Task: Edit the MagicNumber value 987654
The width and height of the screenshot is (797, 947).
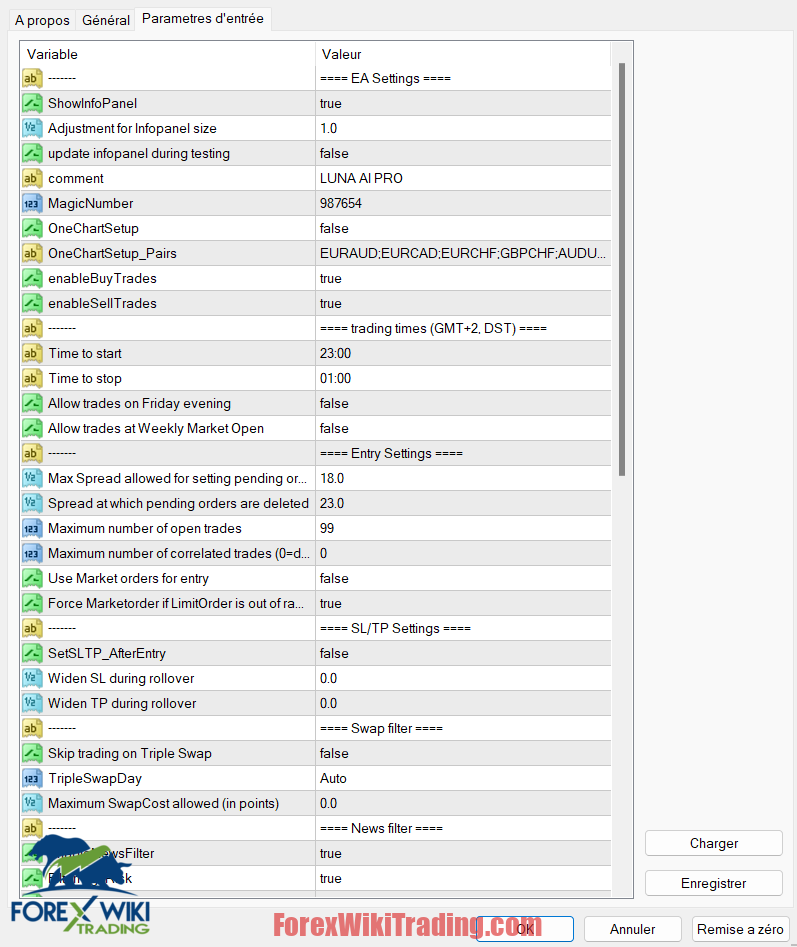Action: [463, 204]
